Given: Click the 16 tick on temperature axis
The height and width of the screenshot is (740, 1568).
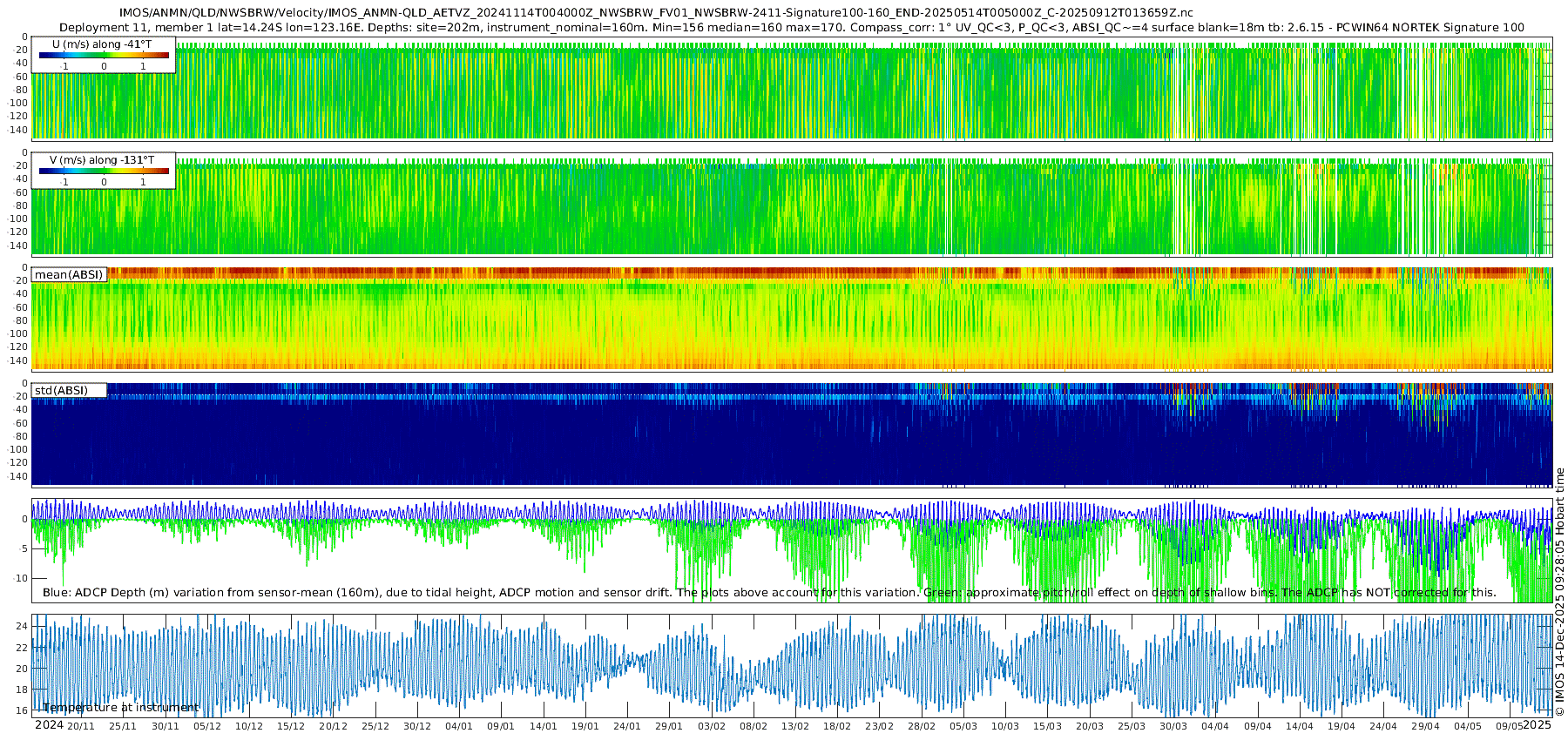Looking at the screenshot, I should pyautogui.click(x=22, y=710).
